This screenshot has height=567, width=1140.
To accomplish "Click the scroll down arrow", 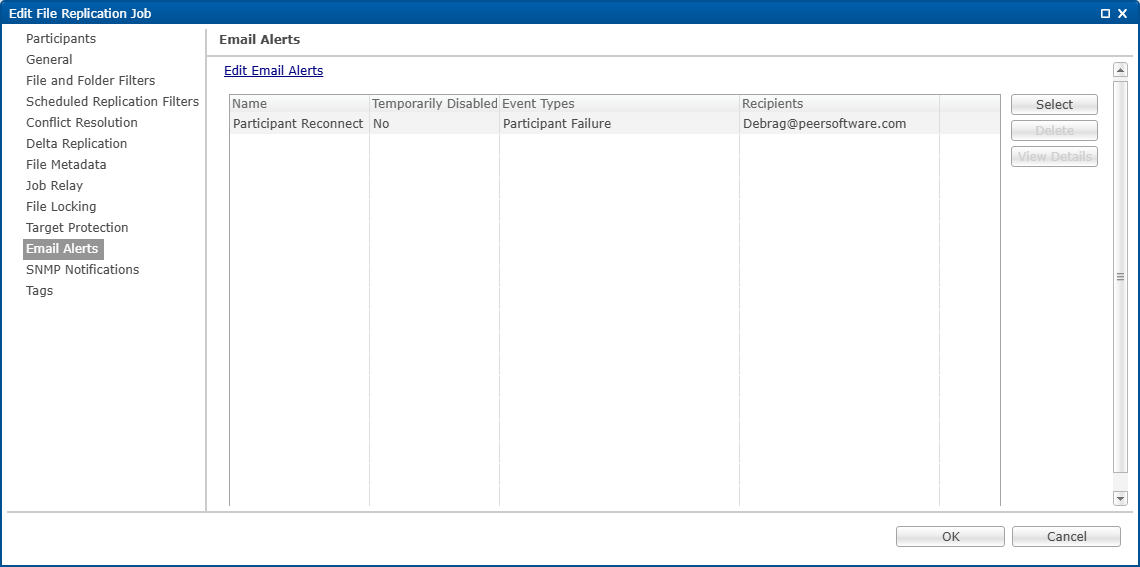I will [1120, 498].
